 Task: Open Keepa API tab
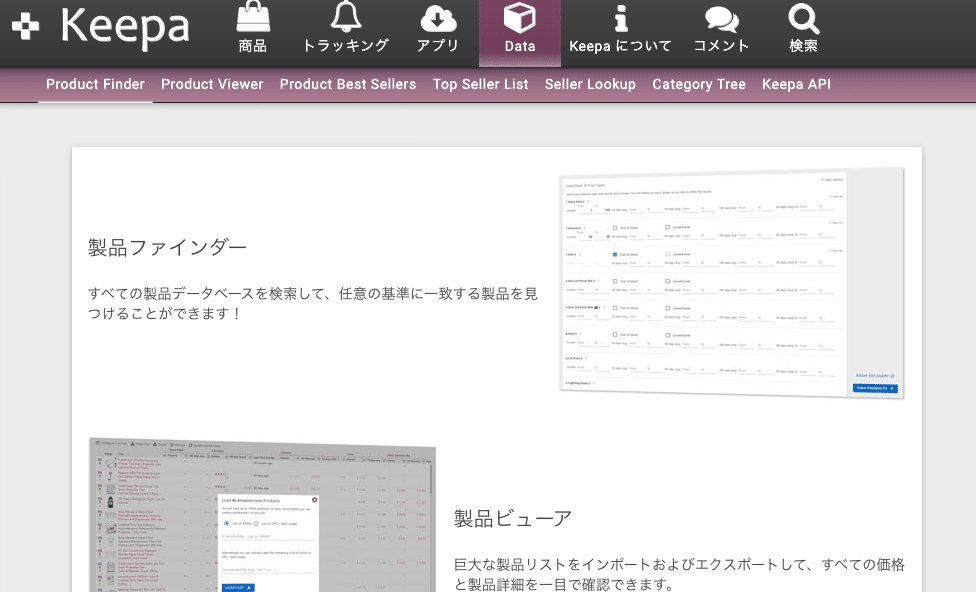tap(796, 85)
